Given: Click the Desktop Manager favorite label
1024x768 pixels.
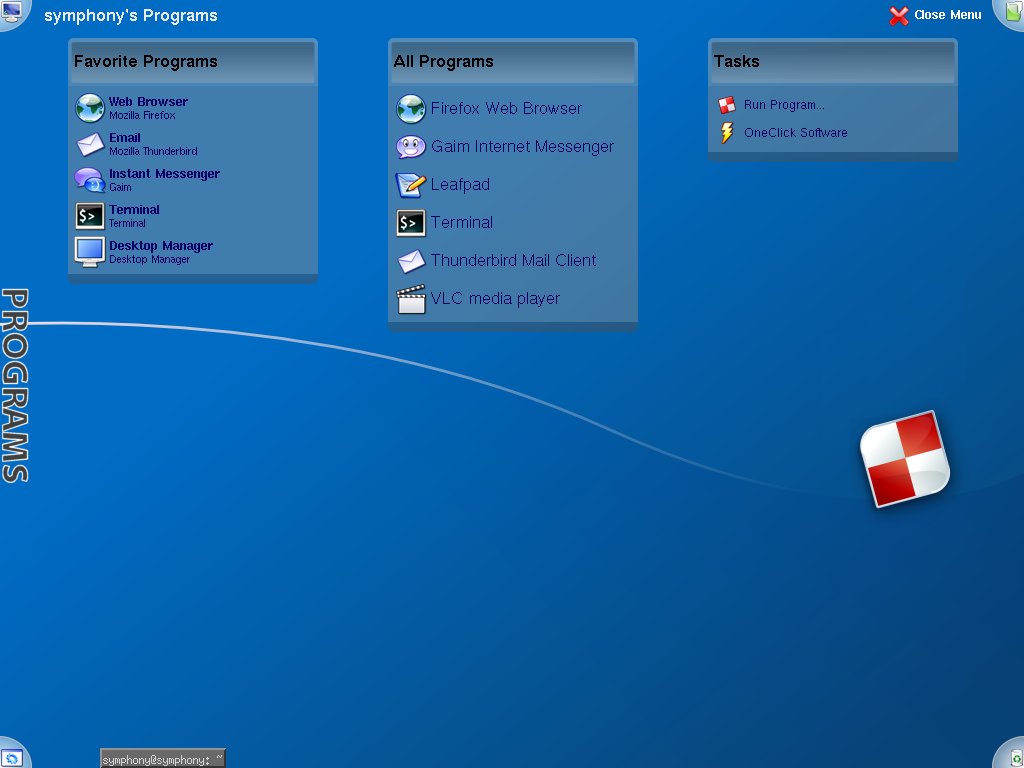Looking at the screenshot, I should click(161, 246).
